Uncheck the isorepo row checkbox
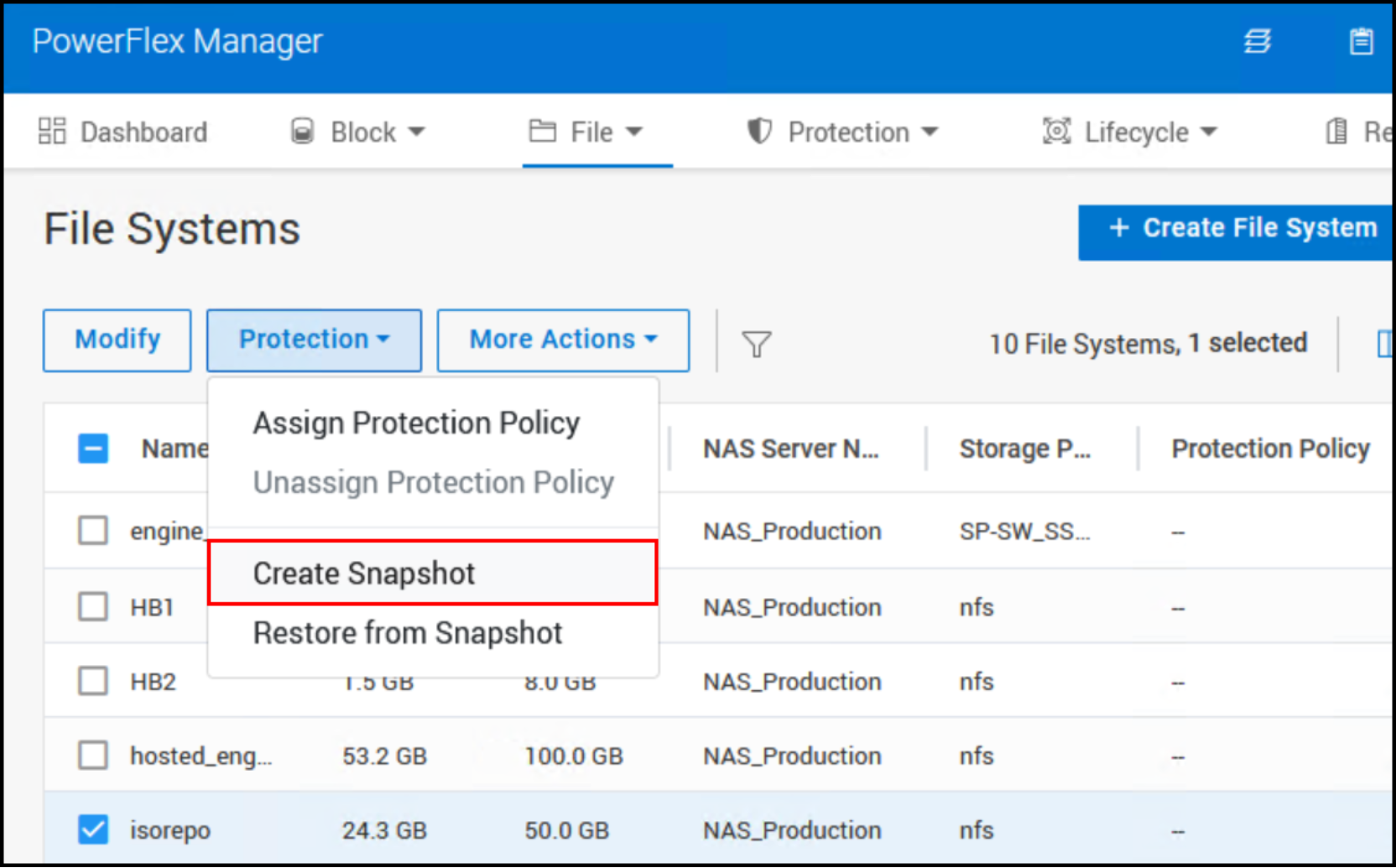 tap(93, 830)
